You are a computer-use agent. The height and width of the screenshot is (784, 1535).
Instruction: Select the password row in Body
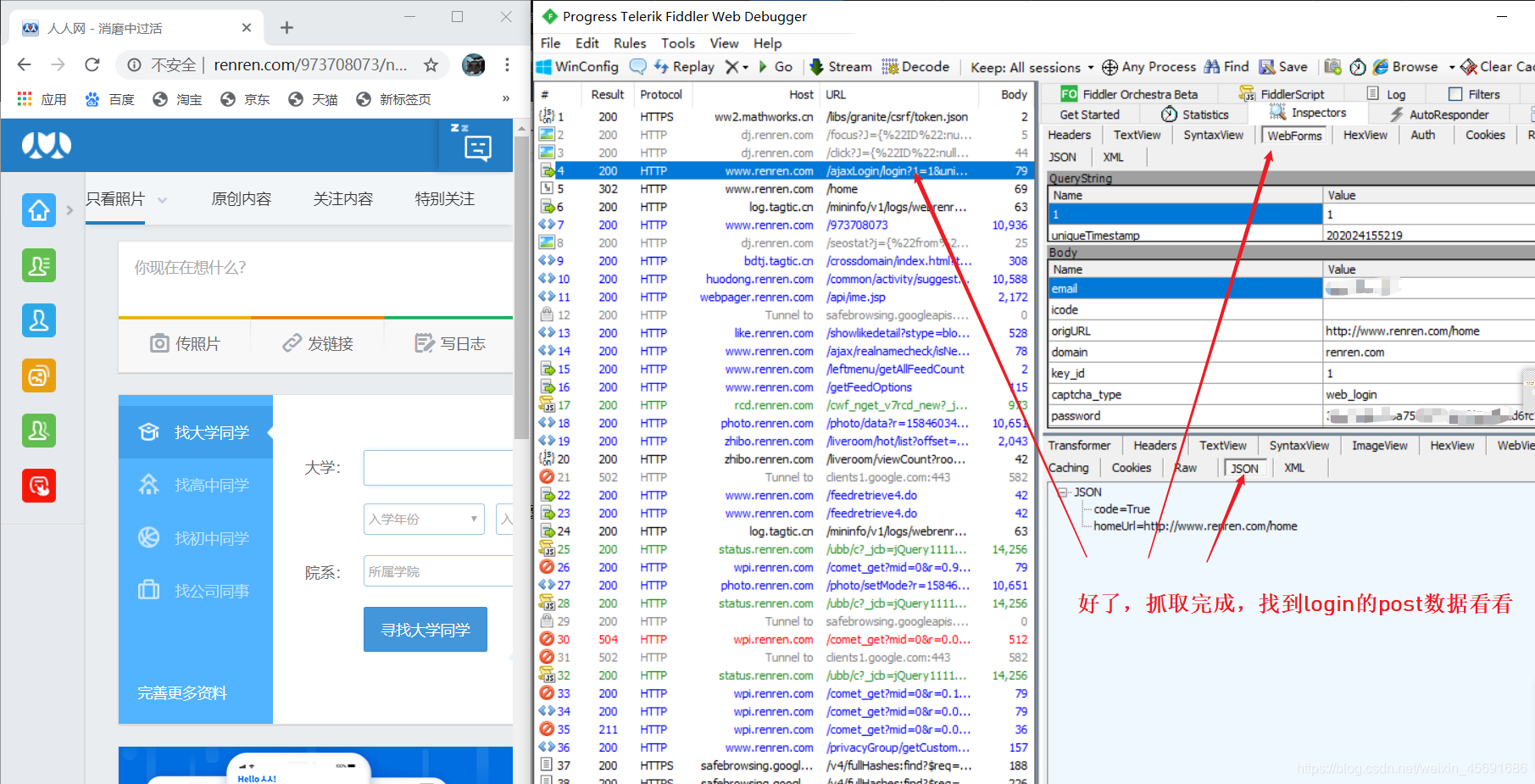click(x=1292, y=415)
